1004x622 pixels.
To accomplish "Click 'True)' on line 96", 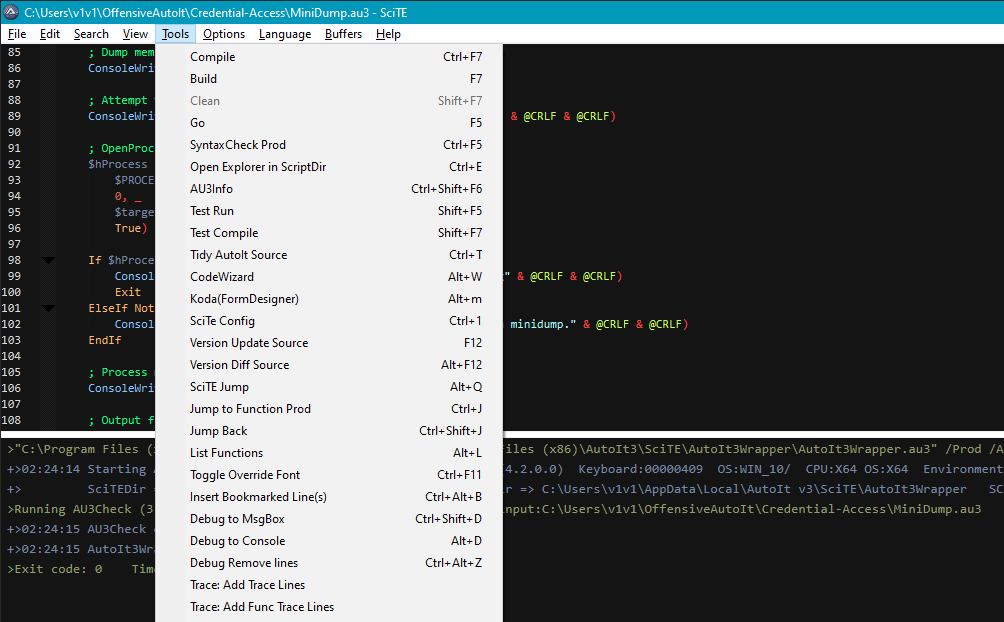I will (x=131, y=228).
